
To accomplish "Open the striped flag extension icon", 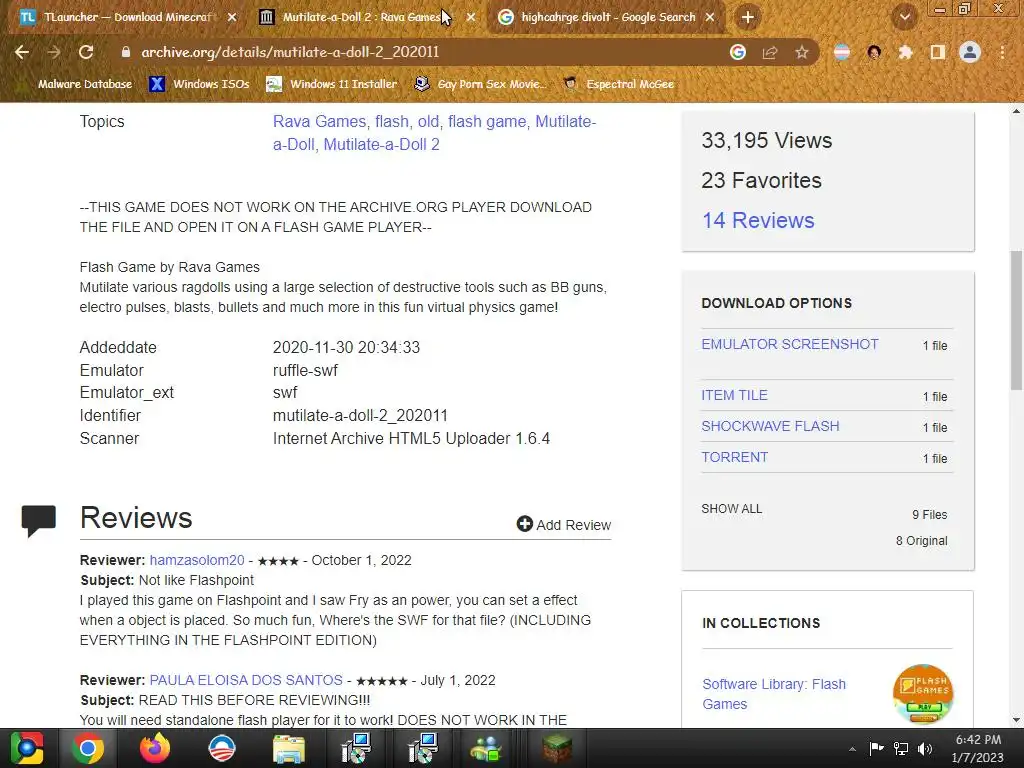I will tap(842, 52).
